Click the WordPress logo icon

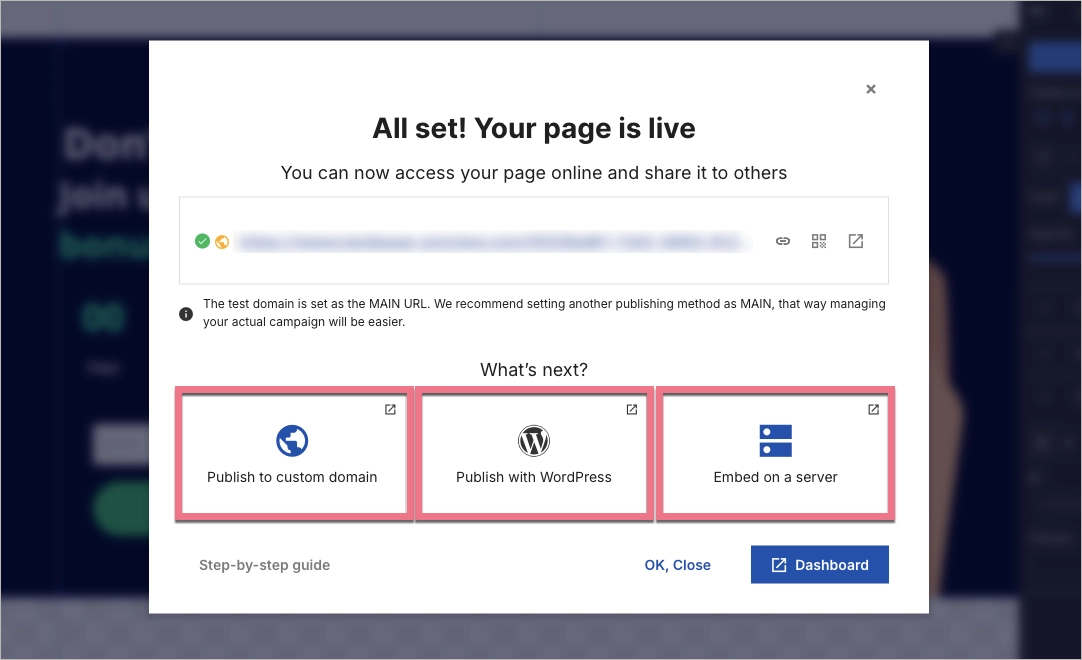click(x=534, y=440)
